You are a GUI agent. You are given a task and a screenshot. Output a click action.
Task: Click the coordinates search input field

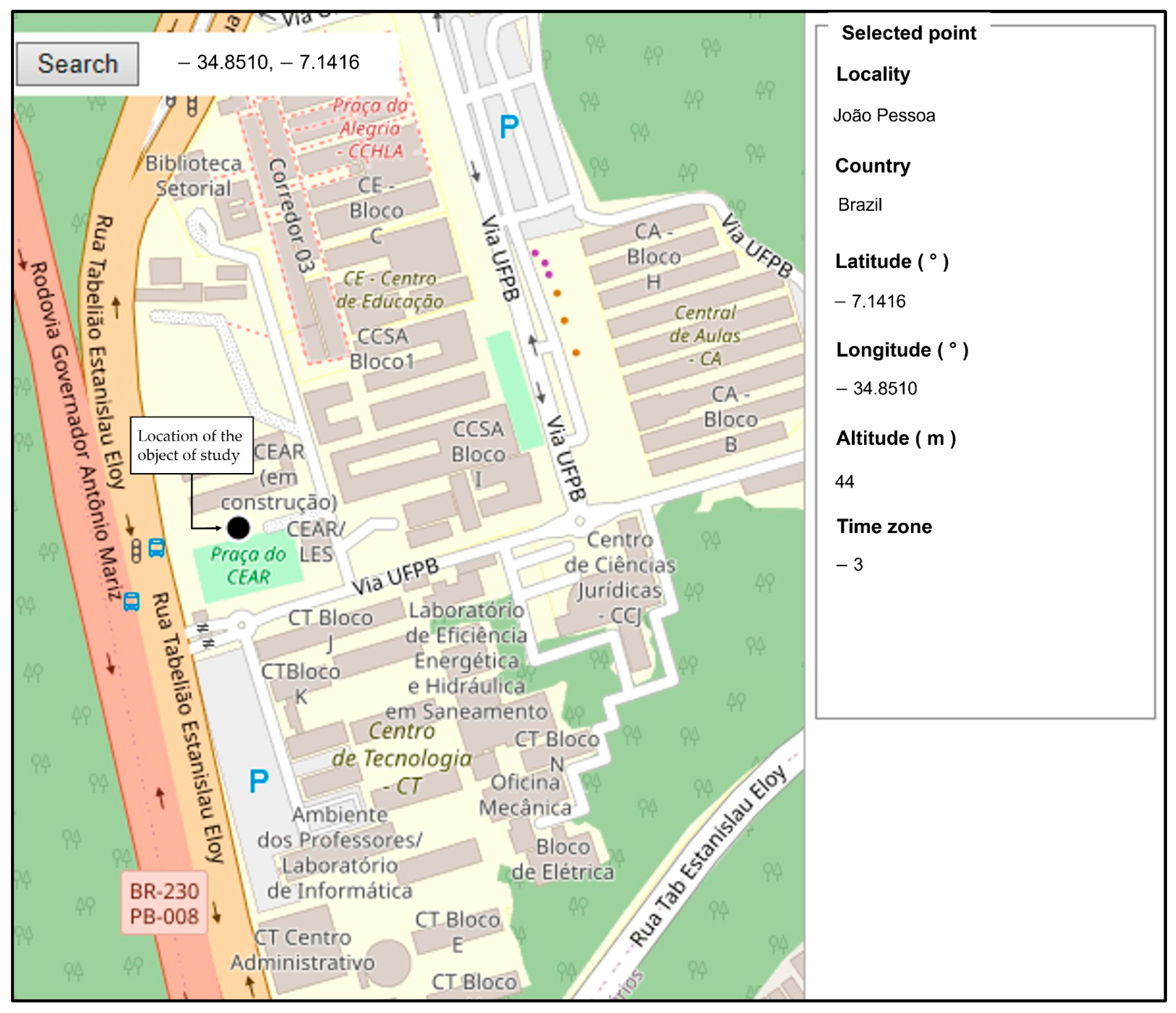tap(268, 62)
